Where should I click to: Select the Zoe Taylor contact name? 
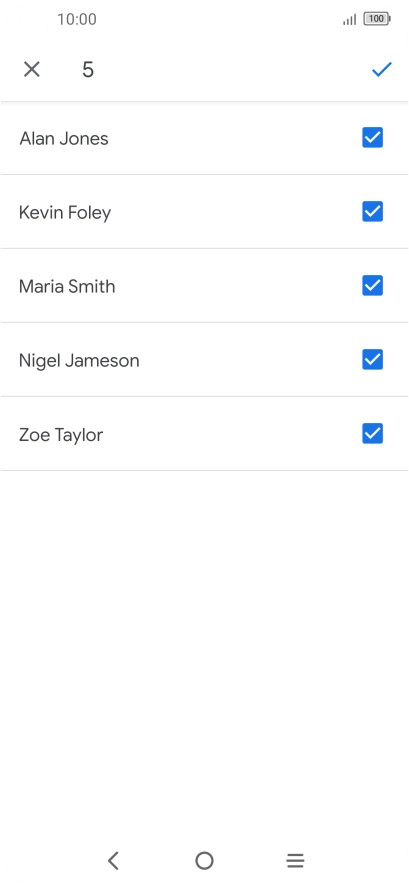[61, 435]
